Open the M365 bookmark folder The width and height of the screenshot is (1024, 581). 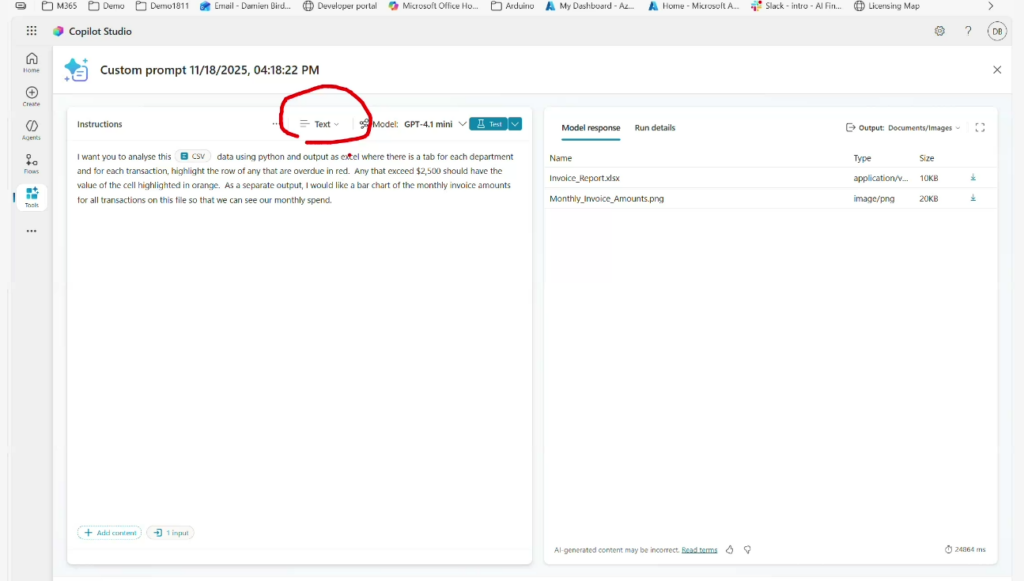(x=59, y=6)
